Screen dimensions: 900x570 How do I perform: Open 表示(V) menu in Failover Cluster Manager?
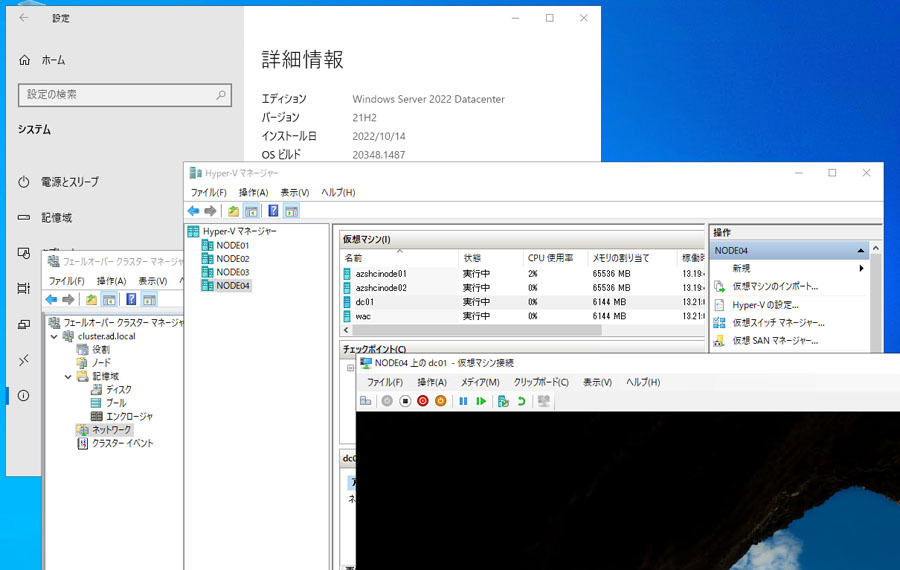tap(153, 281)
